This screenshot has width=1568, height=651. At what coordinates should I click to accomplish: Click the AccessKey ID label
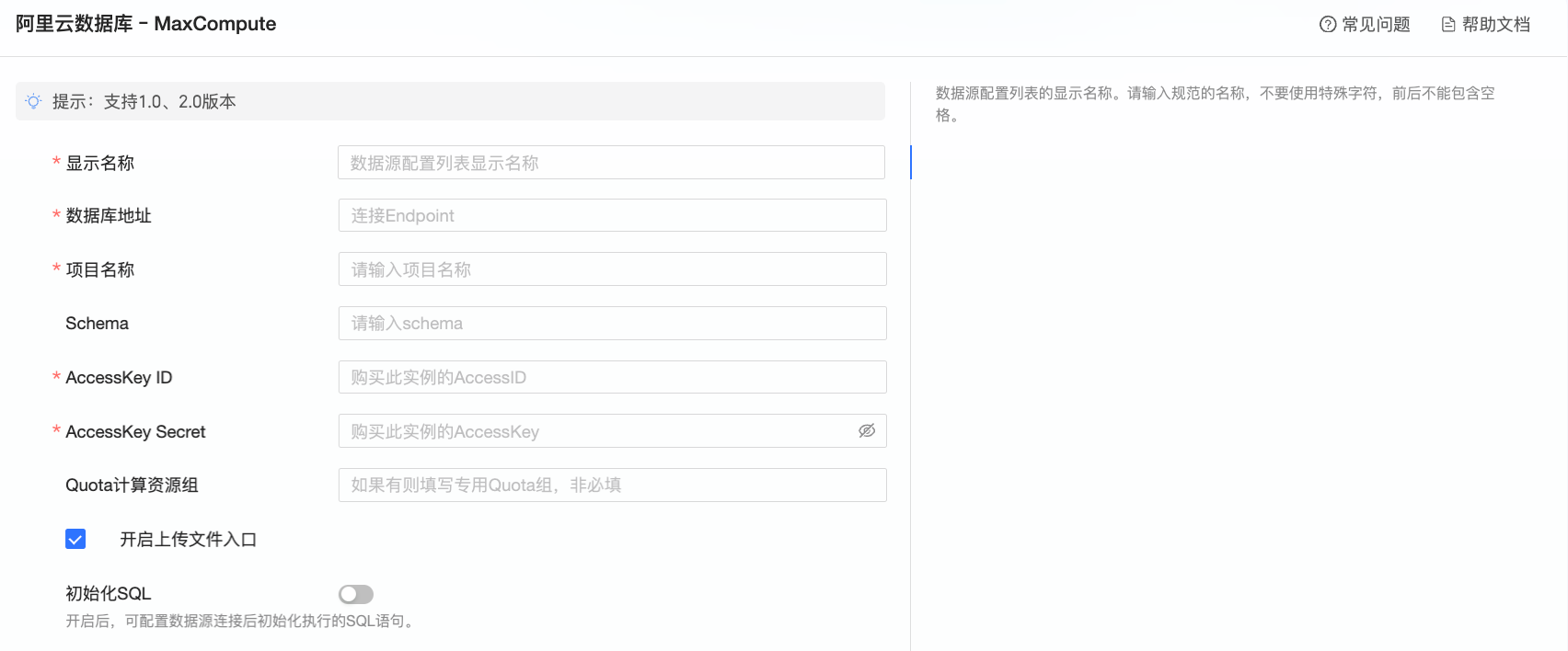coord(119,377)
